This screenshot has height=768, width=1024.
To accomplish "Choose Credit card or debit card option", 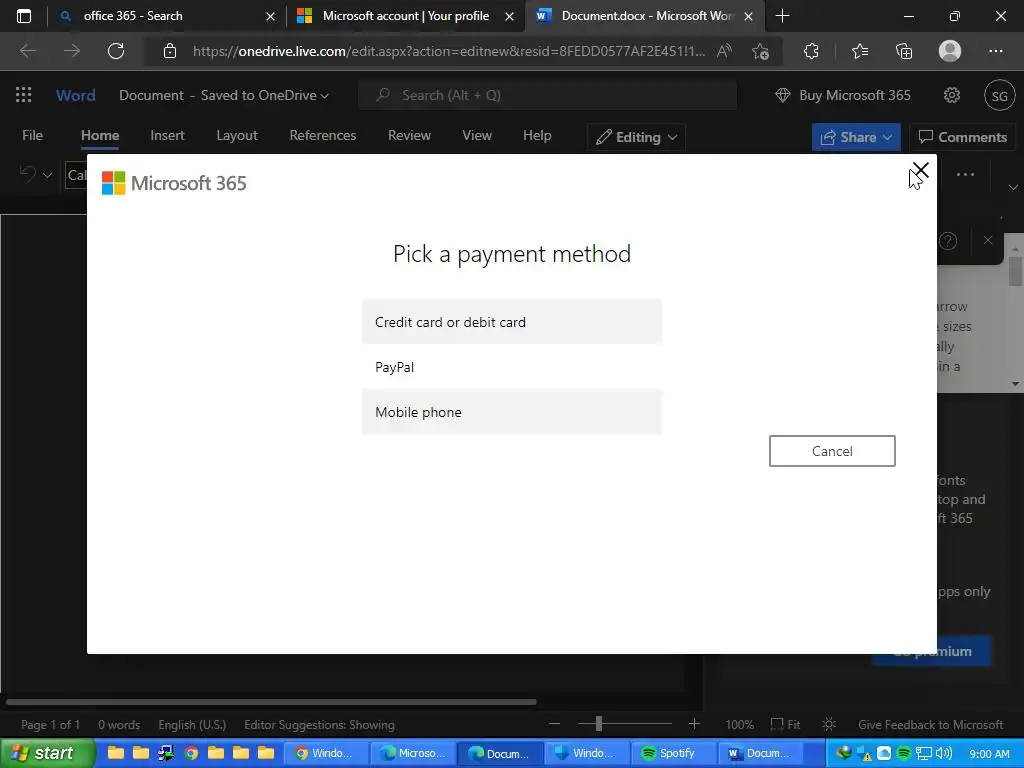I will (x=511, y=322).
